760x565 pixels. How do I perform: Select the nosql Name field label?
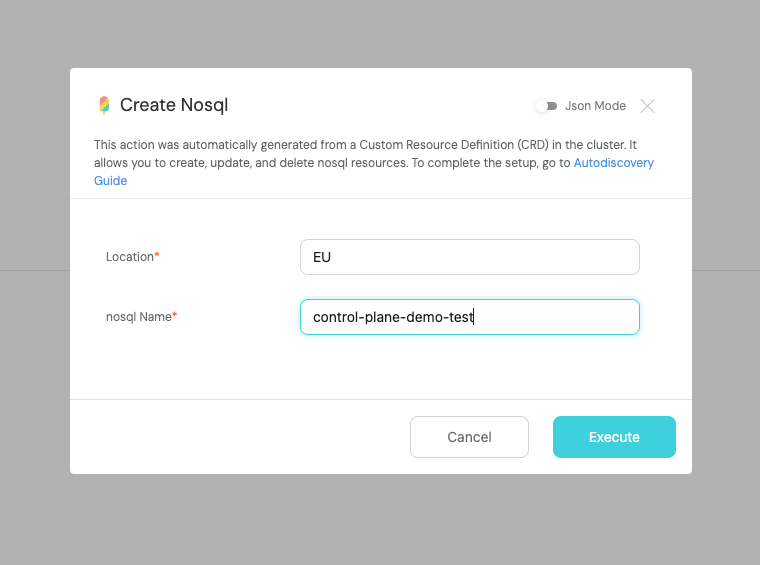(138, 317)
